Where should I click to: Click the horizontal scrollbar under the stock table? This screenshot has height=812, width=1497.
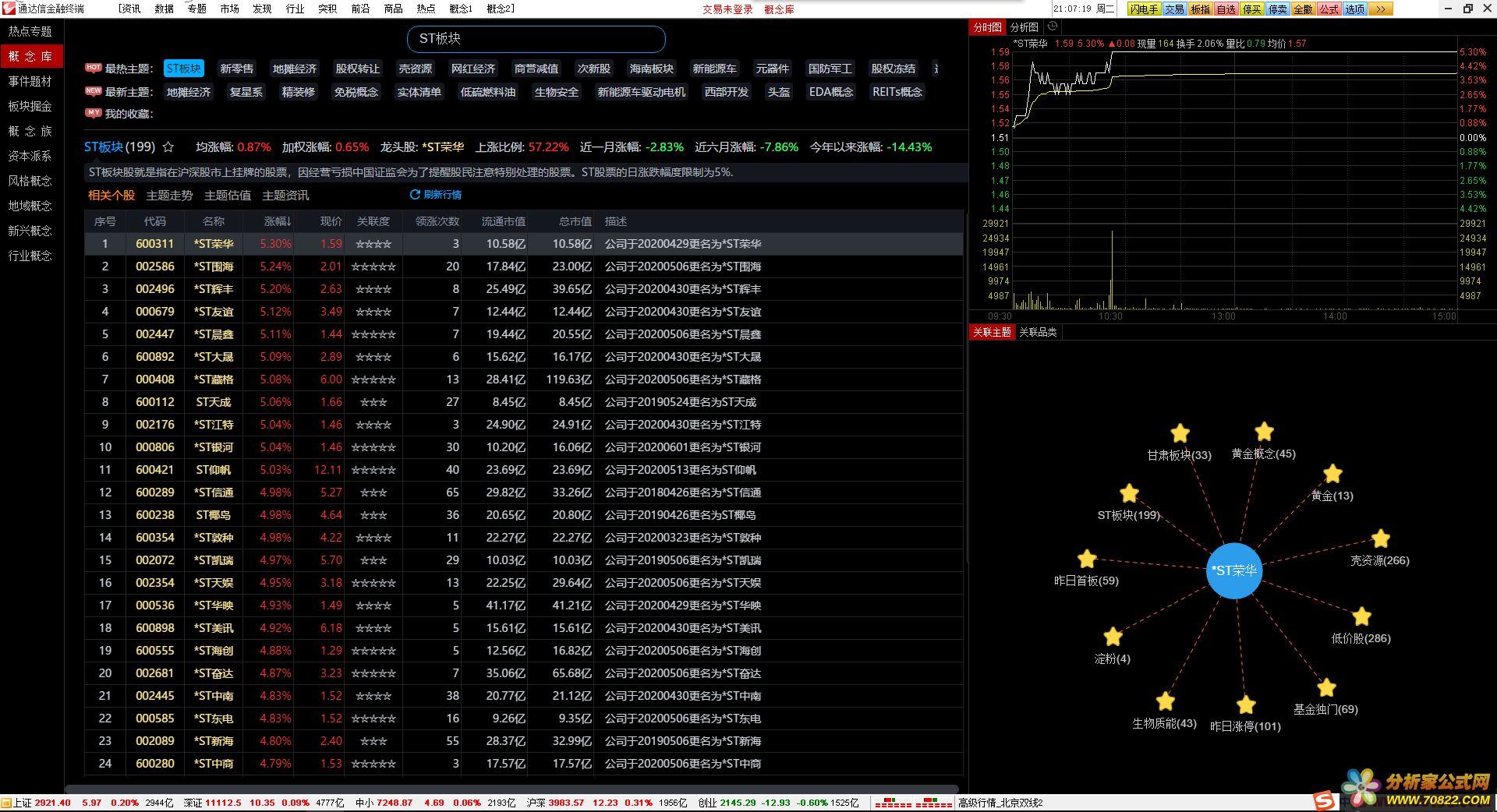[x=511, y=789]
